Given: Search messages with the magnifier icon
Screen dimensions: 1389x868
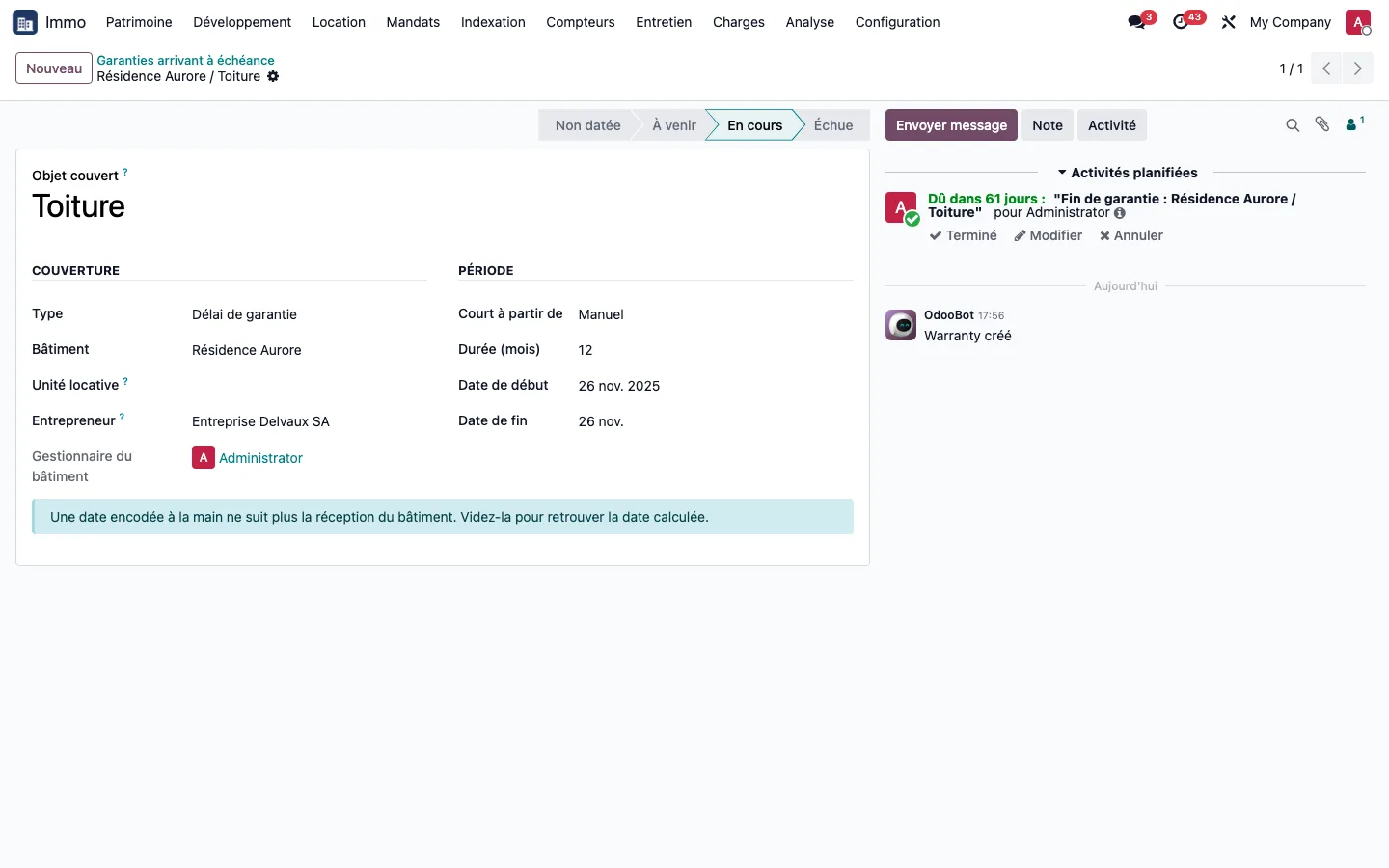Looking at the screenshot, I should point(1293,125).
